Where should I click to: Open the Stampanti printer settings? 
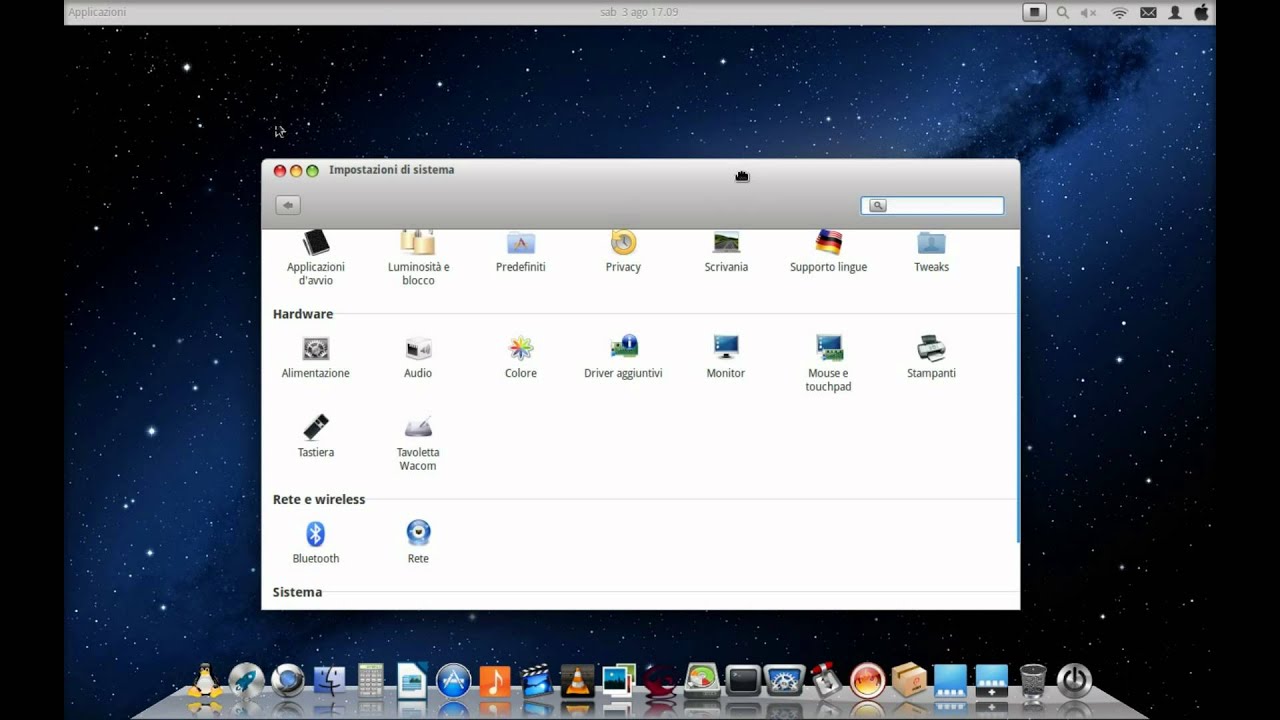pos(931,358)
